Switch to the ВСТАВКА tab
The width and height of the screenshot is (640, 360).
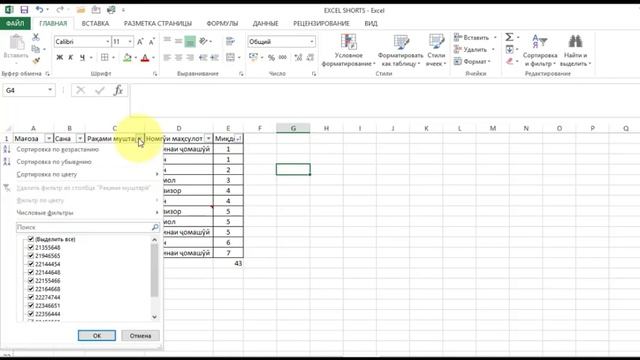[x=95, y=23]
